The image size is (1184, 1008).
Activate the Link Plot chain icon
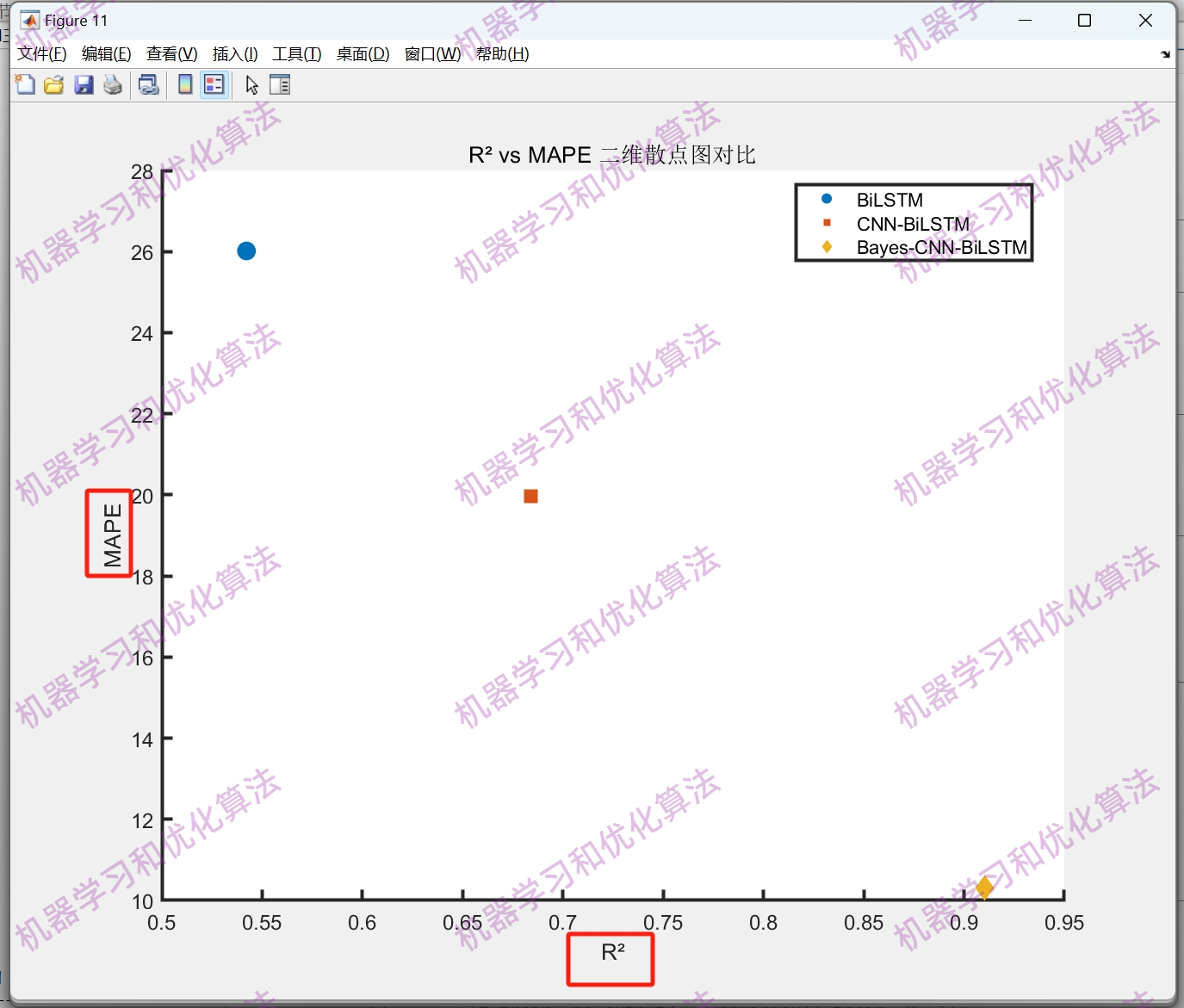148,84
